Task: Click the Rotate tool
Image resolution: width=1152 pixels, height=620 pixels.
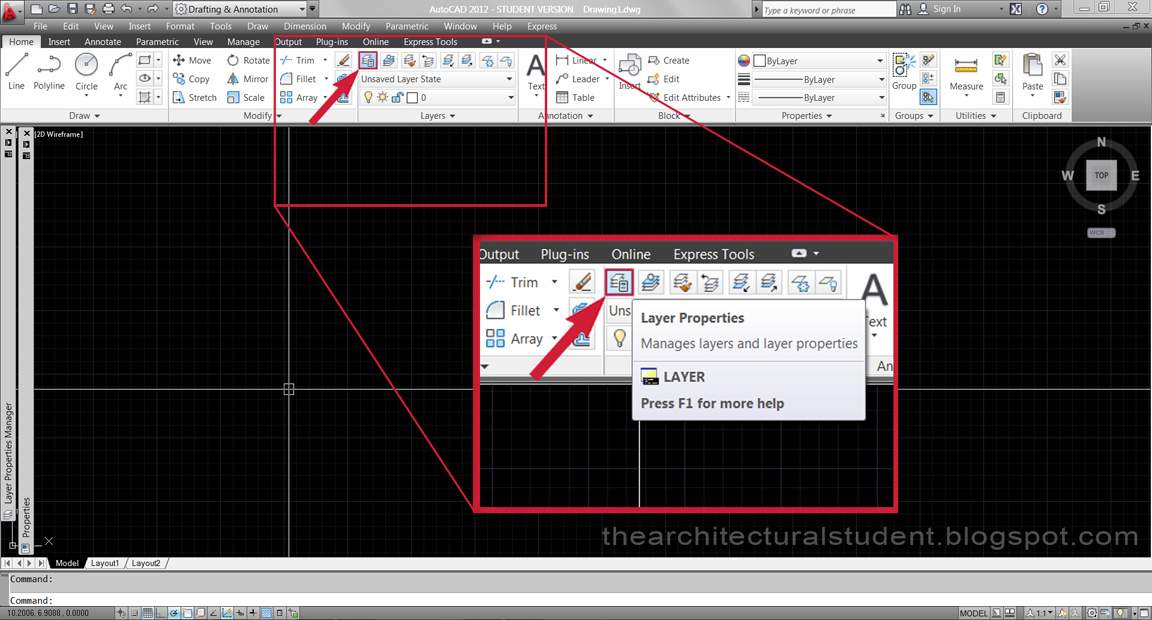Action: pos(248,60)
